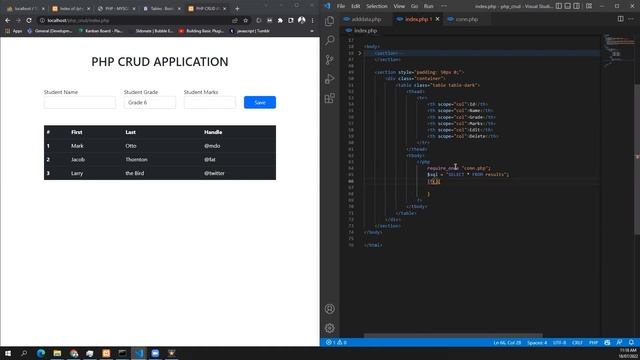Close the index.php editor tab

[438, 19]
